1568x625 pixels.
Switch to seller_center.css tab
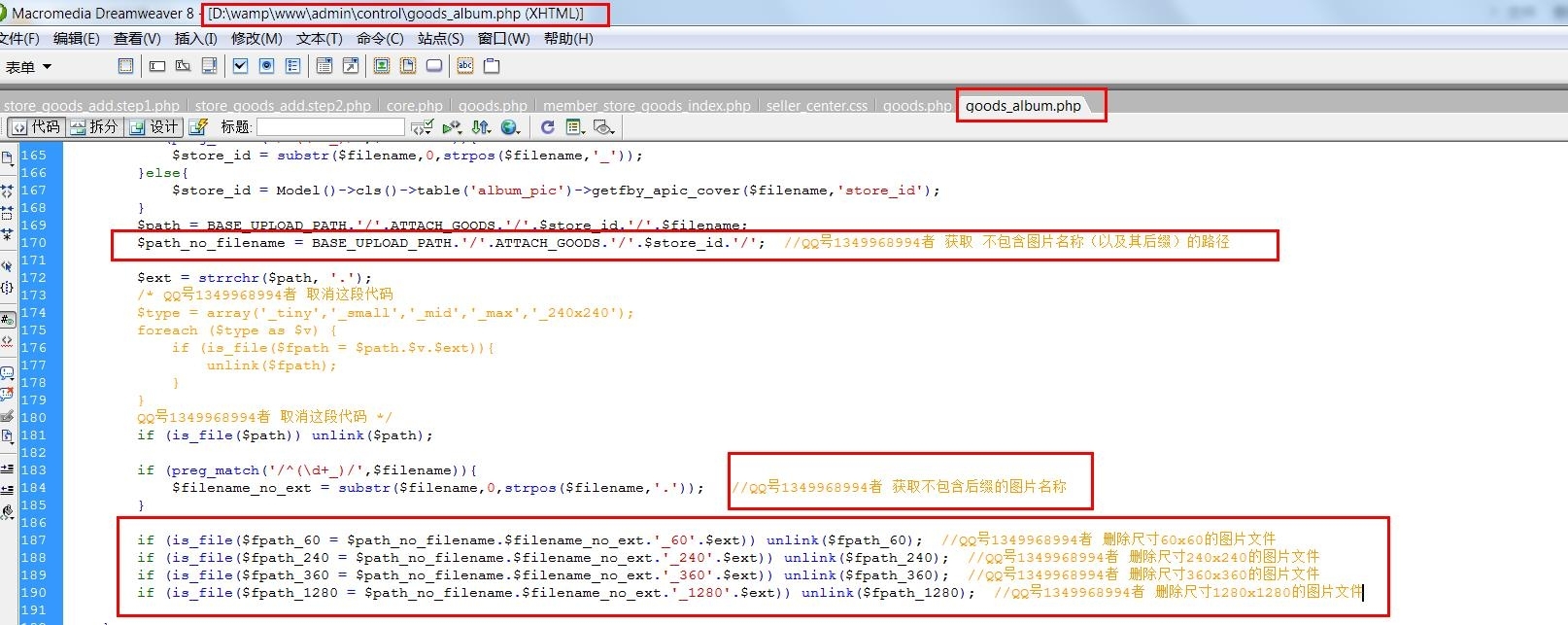tap(816, 106)
